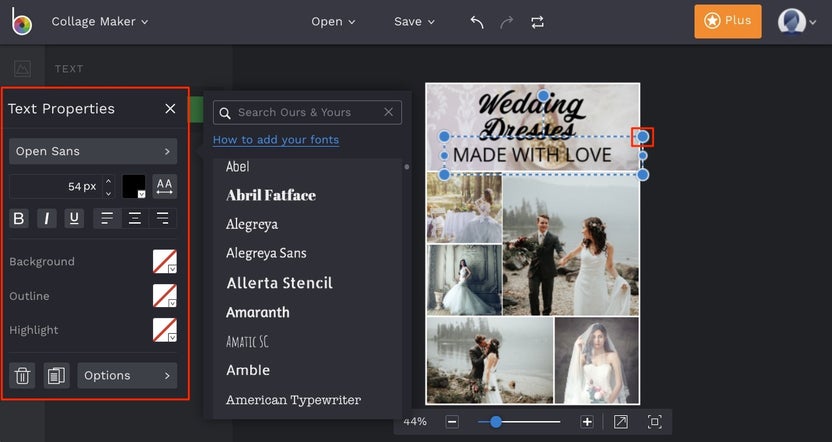Select the bride in forest table photo
Screen dimensions: 832x442
(464, 209)
